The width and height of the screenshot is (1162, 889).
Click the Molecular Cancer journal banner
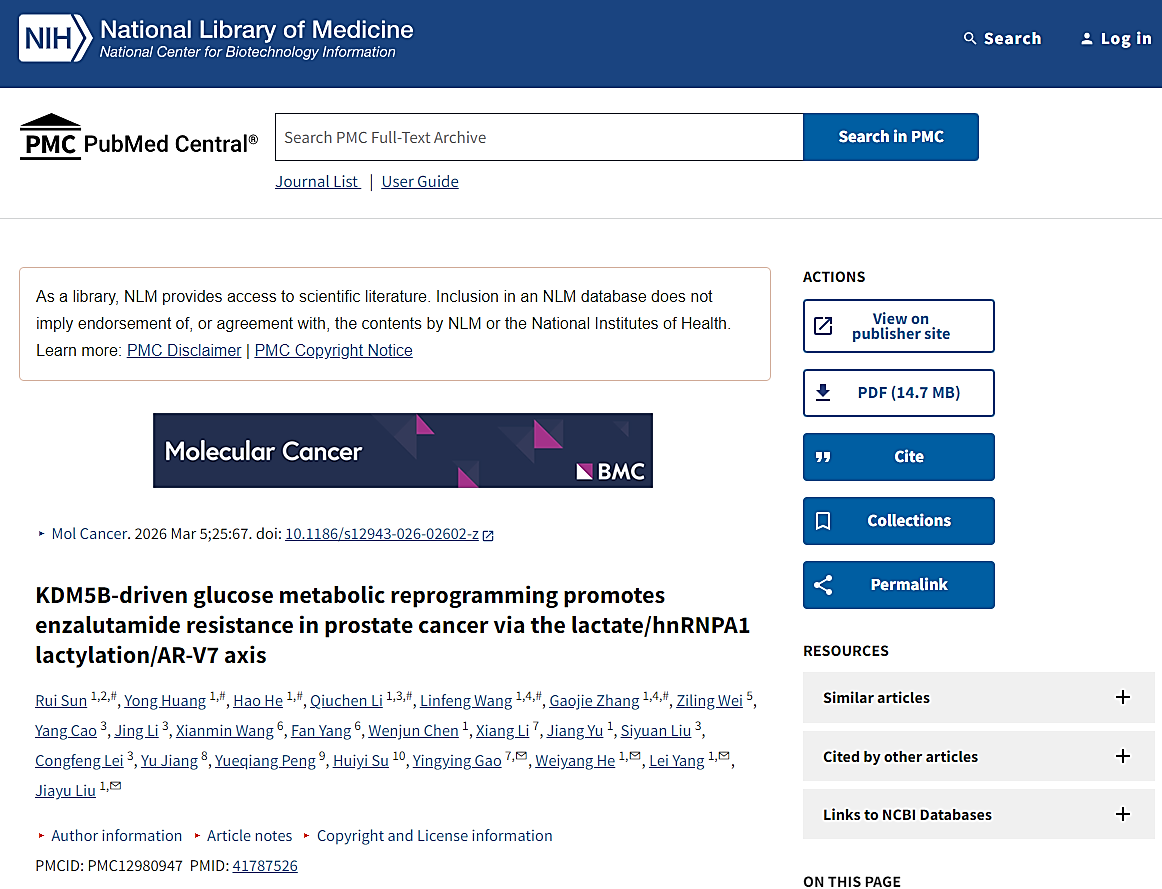(x=403, y=451)
